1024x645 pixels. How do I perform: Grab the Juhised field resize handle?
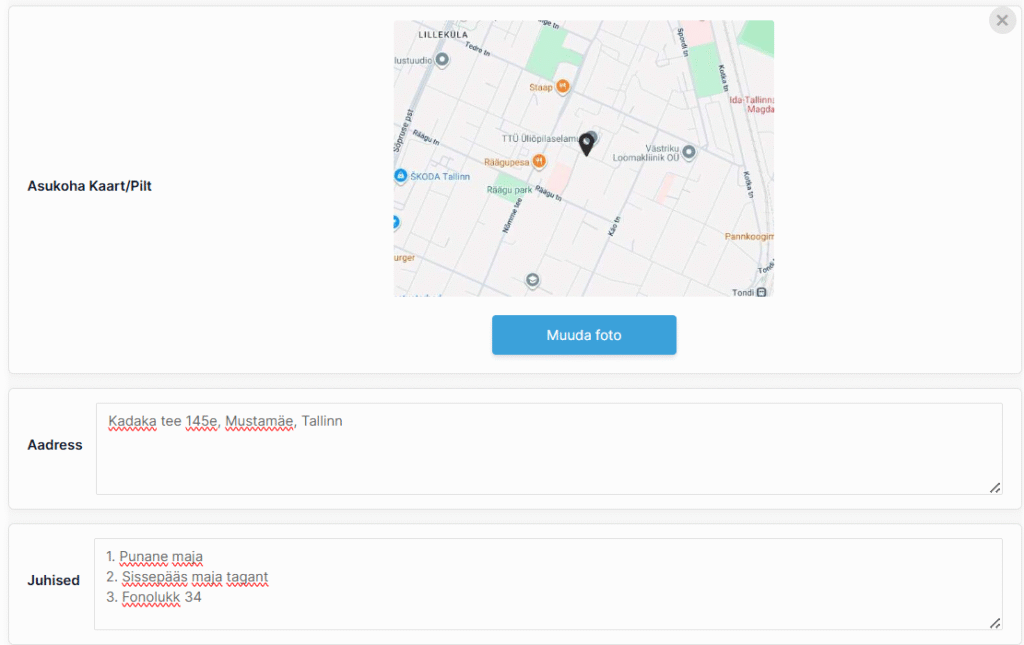(995, 623)
